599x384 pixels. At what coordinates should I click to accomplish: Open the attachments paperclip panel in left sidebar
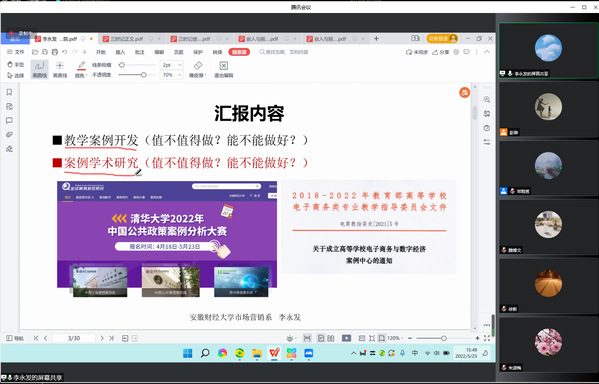(x=10, y=135)
